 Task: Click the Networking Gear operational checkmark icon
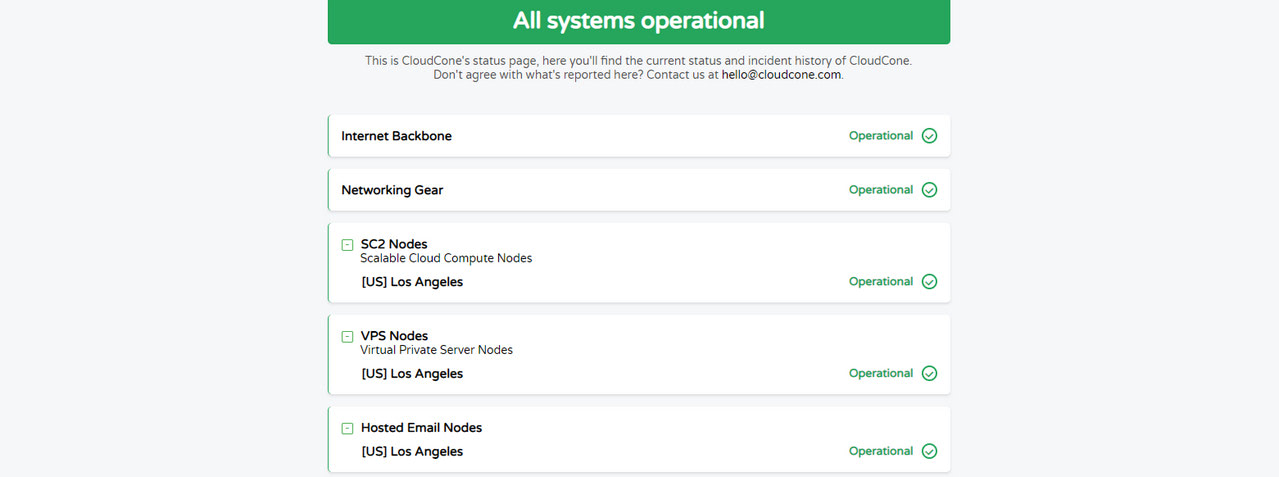click(x=929, y=190)
